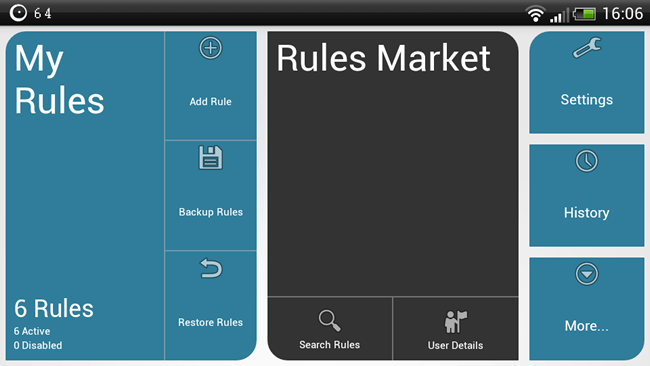This screenshot has height=366, width=650.
Task: Click the wrench Settings icon
Action: (587, 47)
